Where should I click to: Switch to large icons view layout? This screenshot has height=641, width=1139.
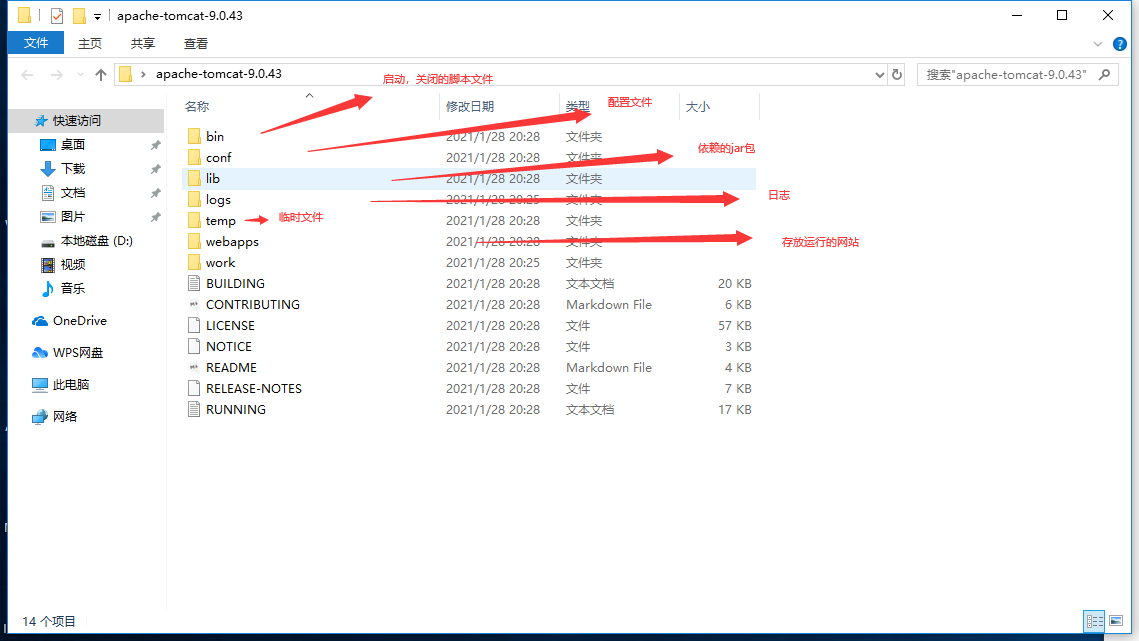coord(1116,621)
